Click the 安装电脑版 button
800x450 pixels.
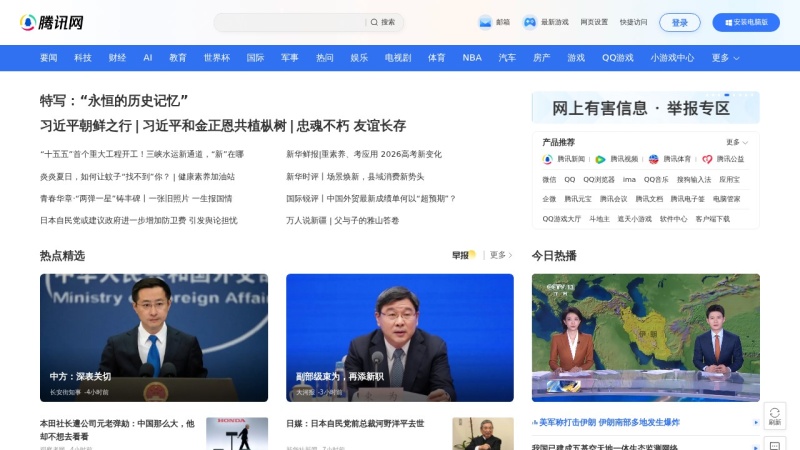[746, 22]
